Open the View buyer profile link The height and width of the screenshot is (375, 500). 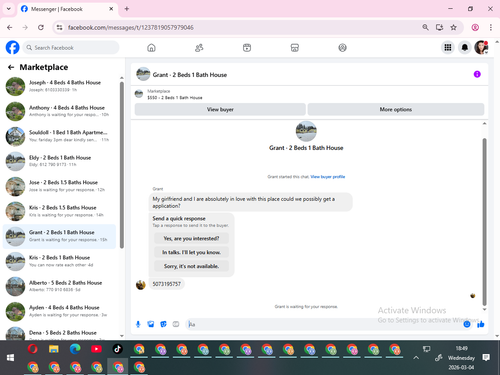pyautogui.click(x=328, y=177)
